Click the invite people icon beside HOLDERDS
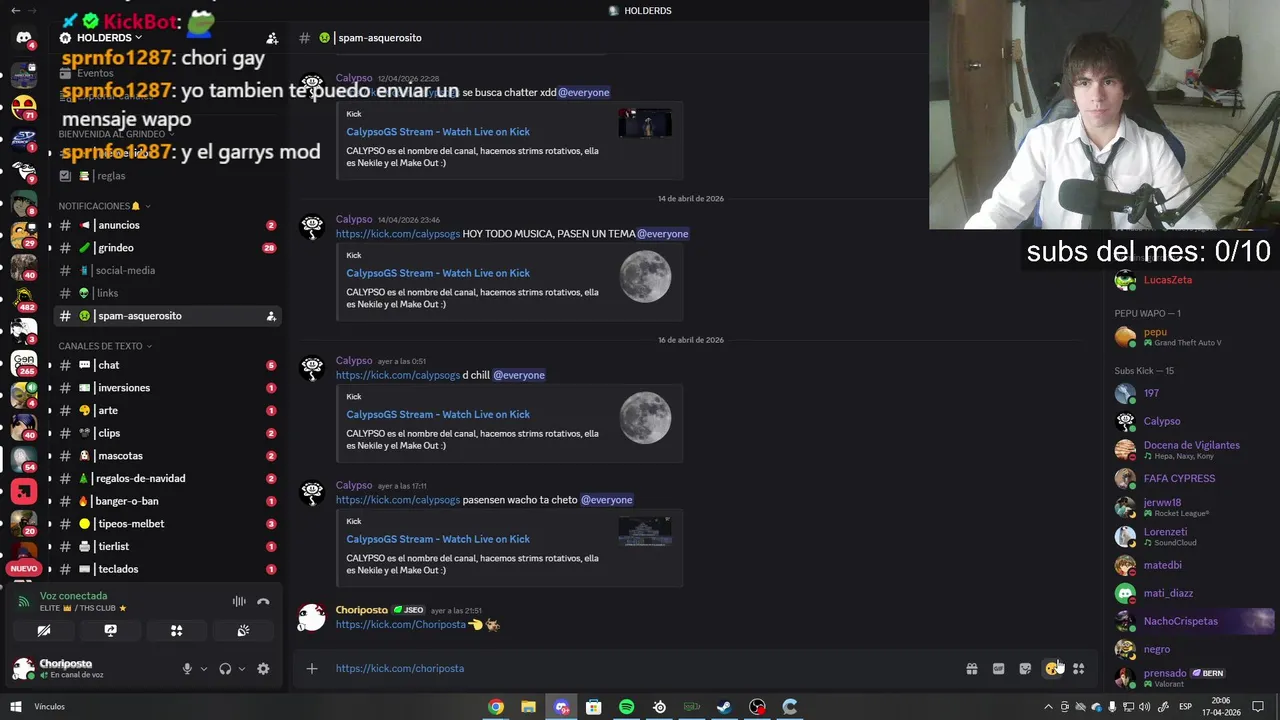Viewport: 1280px width, 720px height. click(x=272, y=38)
